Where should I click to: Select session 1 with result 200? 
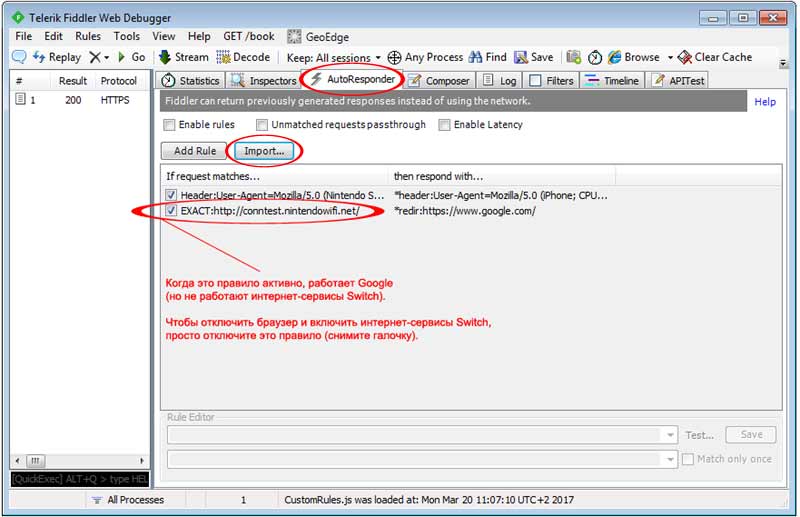coord(81,100)
